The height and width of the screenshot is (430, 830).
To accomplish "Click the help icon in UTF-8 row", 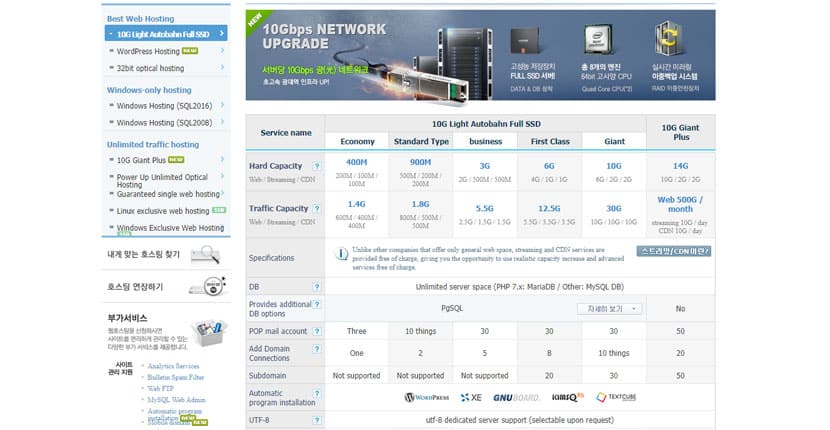I will click(317, 420).
